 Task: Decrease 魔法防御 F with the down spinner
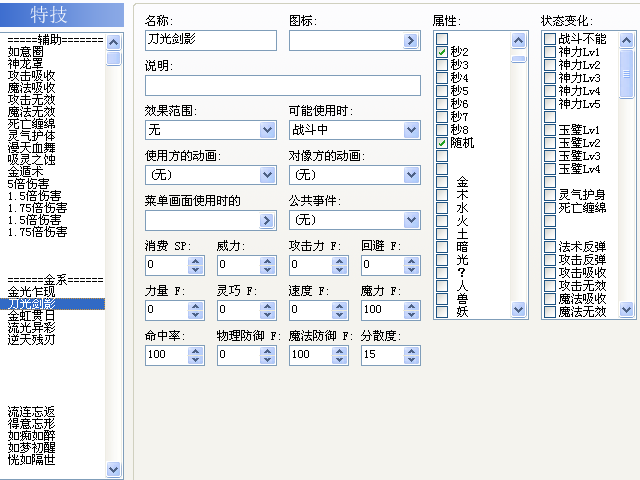(x=340, y=359)
